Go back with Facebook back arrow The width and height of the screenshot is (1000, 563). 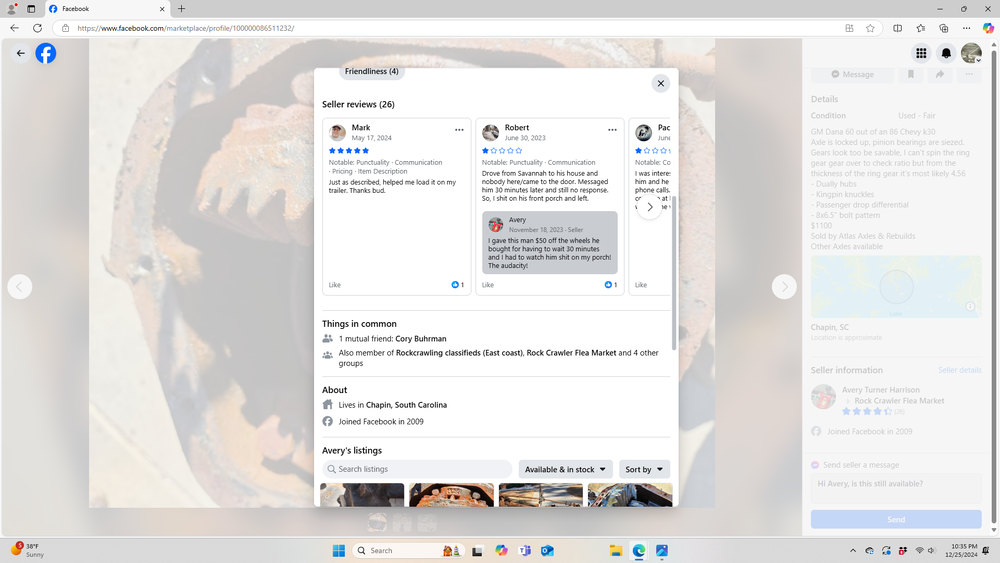[x=20, y=54]
